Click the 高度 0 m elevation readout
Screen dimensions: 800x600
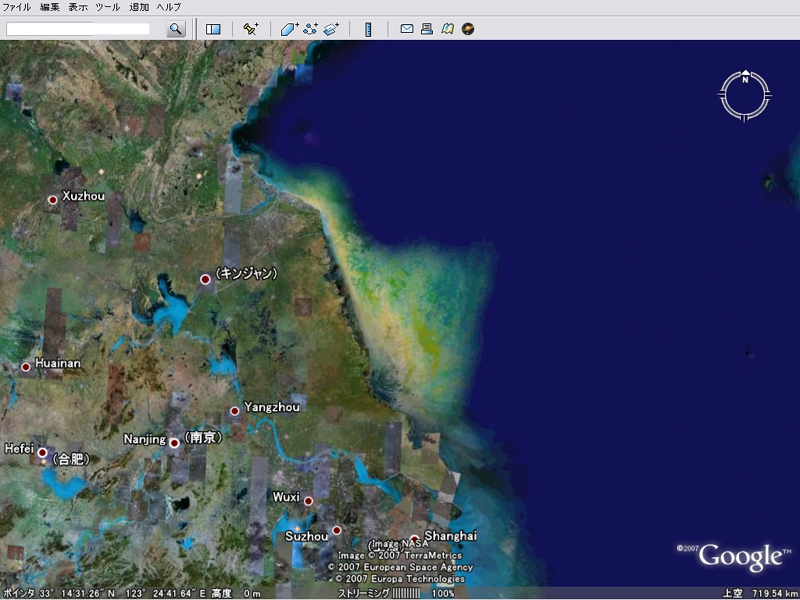pos(236,593)
